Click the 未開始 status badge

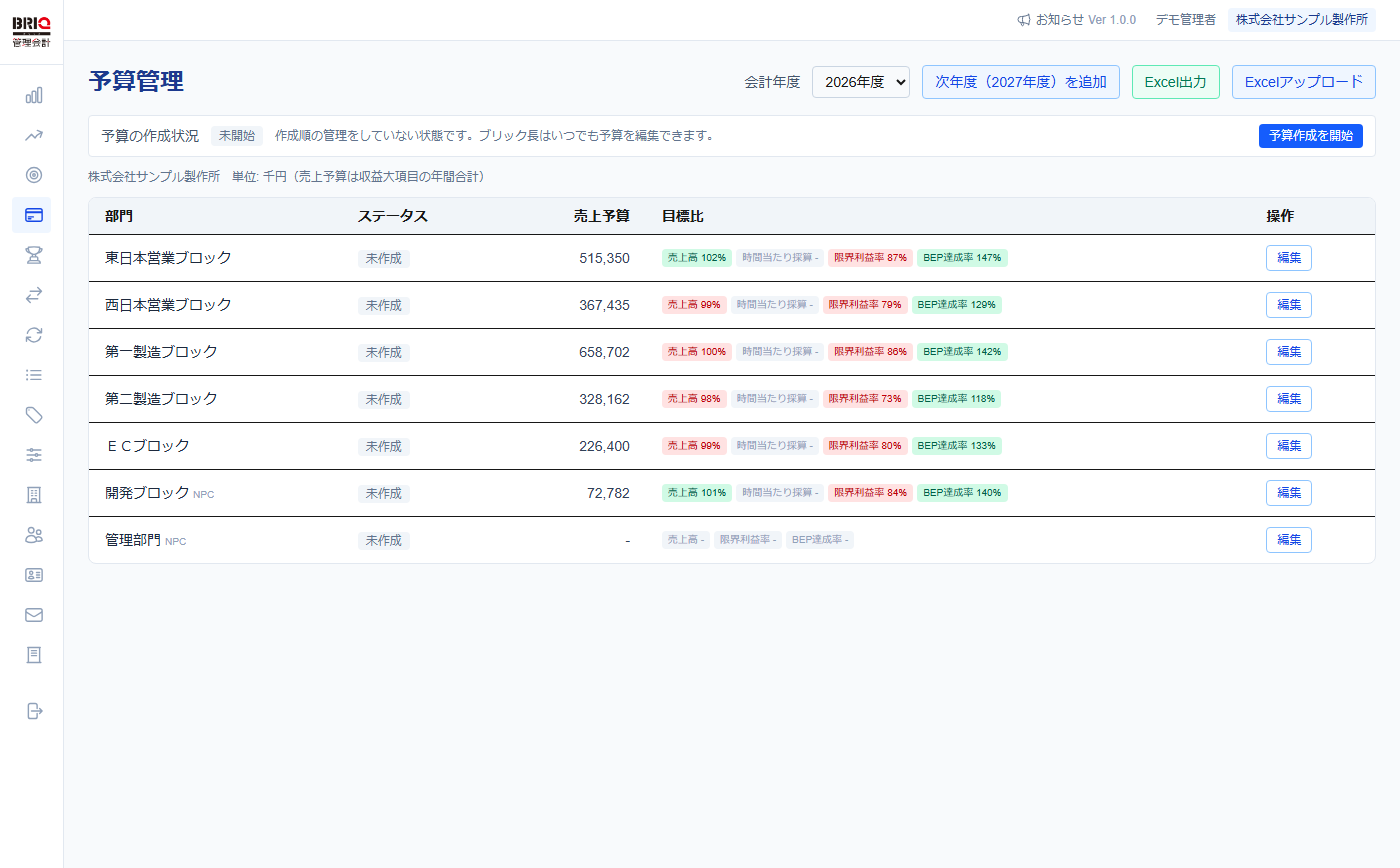coord(237,136)
